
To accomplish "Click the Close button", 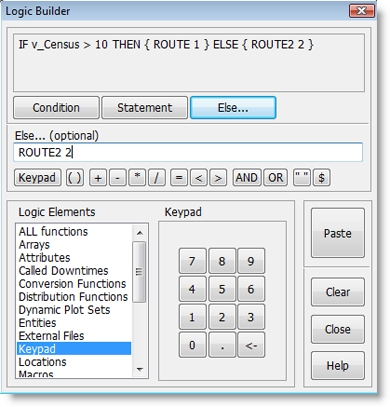I will (338, 329).
